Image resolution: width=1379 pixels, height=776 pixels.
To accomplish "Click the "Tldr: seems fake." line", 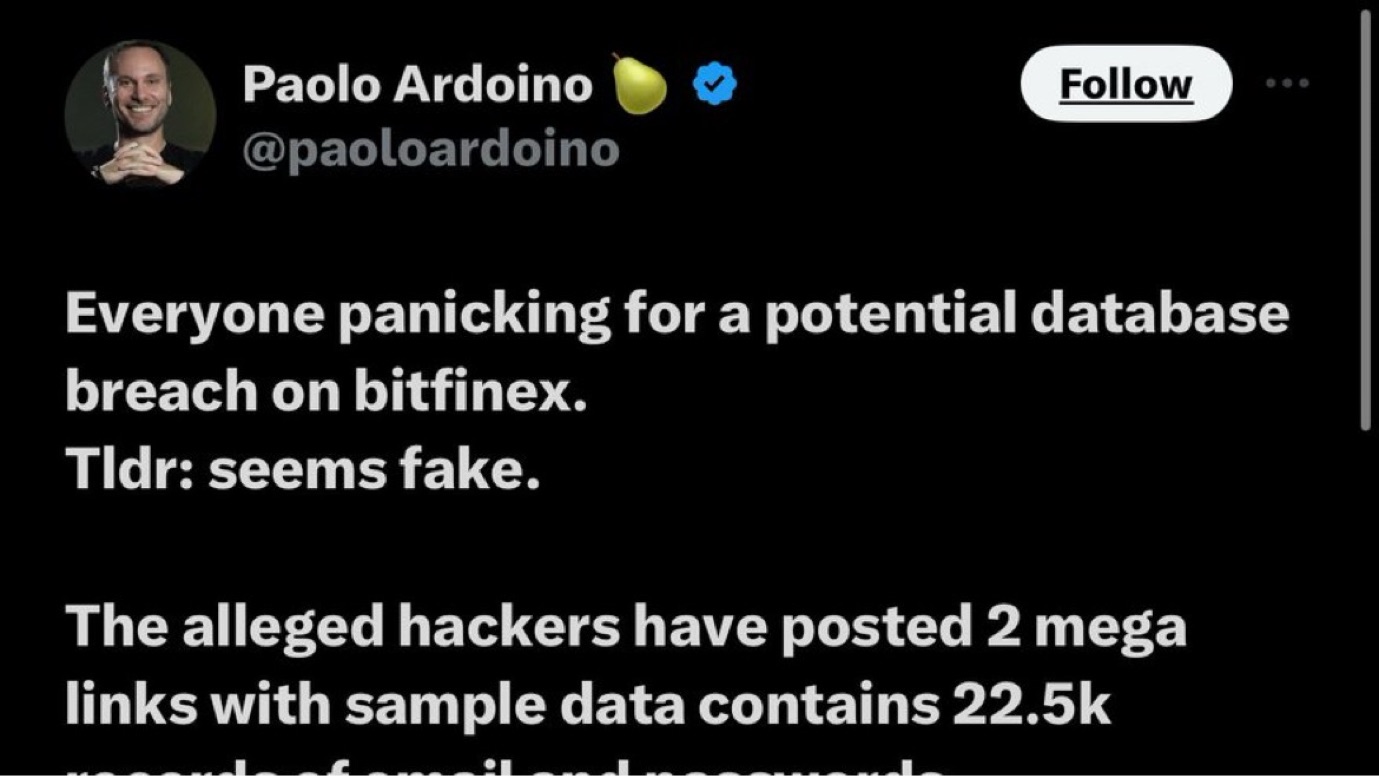I will pos(303,470).
